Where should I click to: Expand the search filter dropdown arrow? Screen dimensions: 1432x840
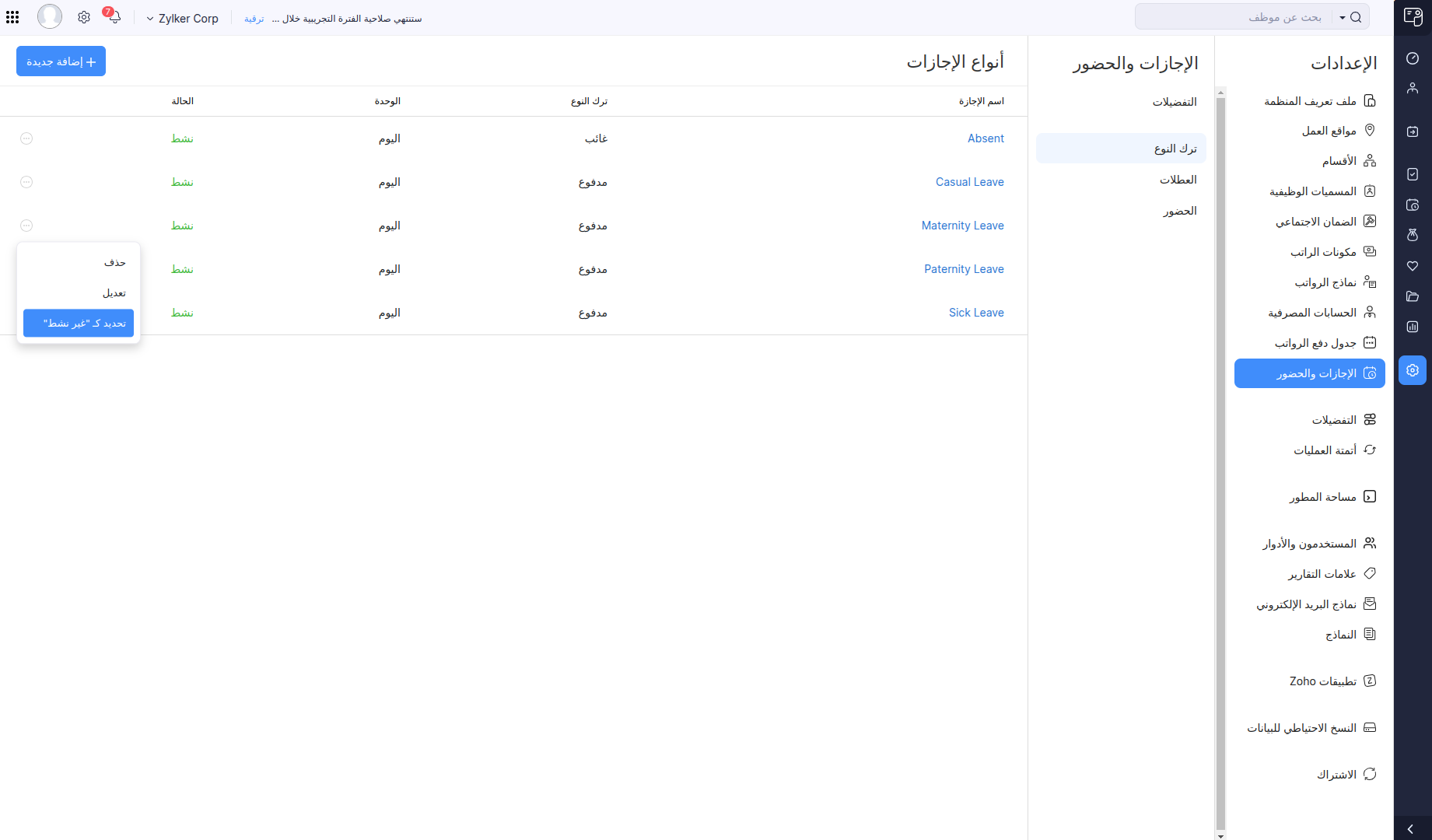click(x=1343, y=18)
